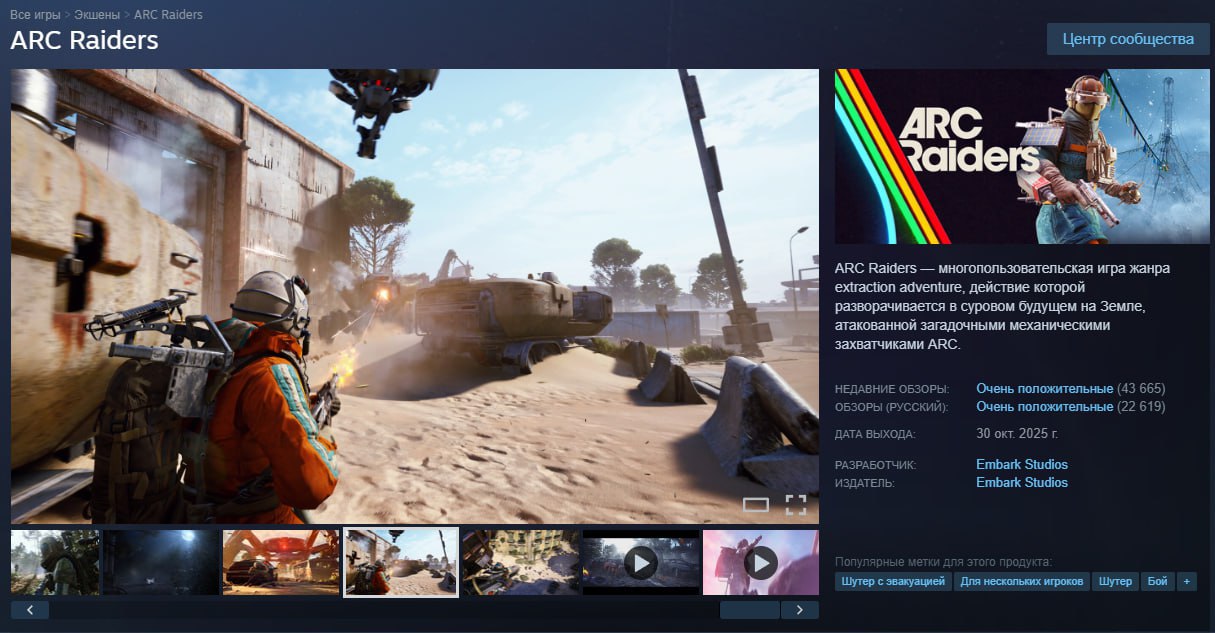Play the dark battlefield video thumbnail
Viewport: 1215px width, 633px height.
640,563
